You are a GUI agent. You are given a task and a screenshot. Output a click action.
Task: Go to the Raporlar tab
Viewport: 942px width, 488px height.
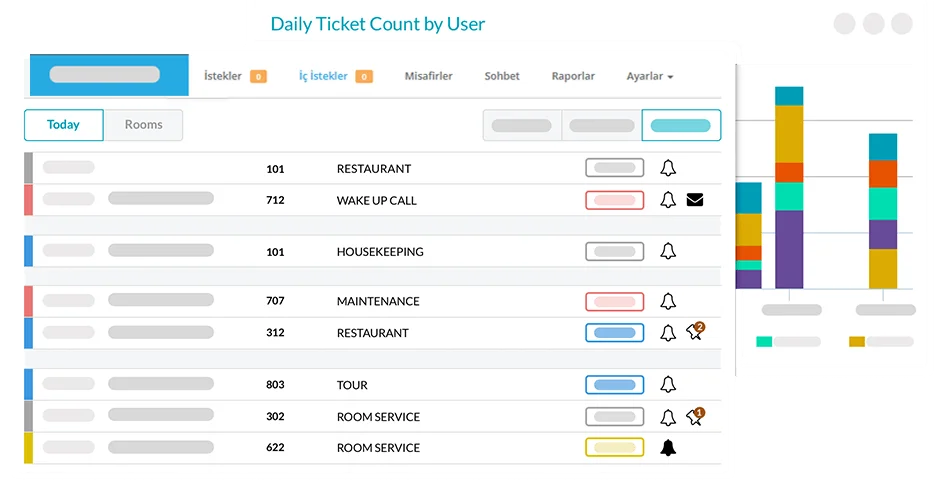point(573,76)
